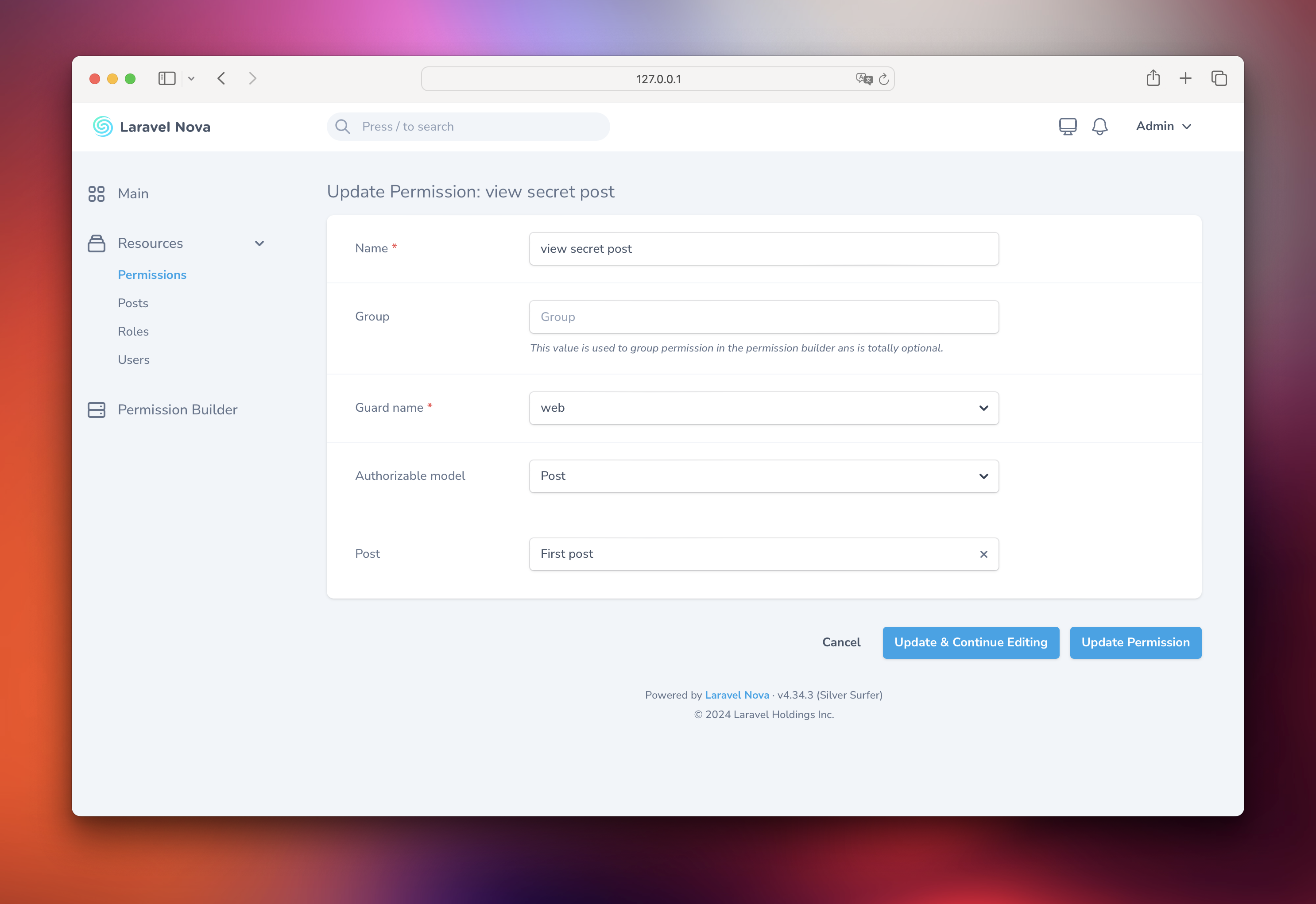1316x904 pixels.
Task: Click the Safari address bar 127.0.0.1
Action: [658, 79]
